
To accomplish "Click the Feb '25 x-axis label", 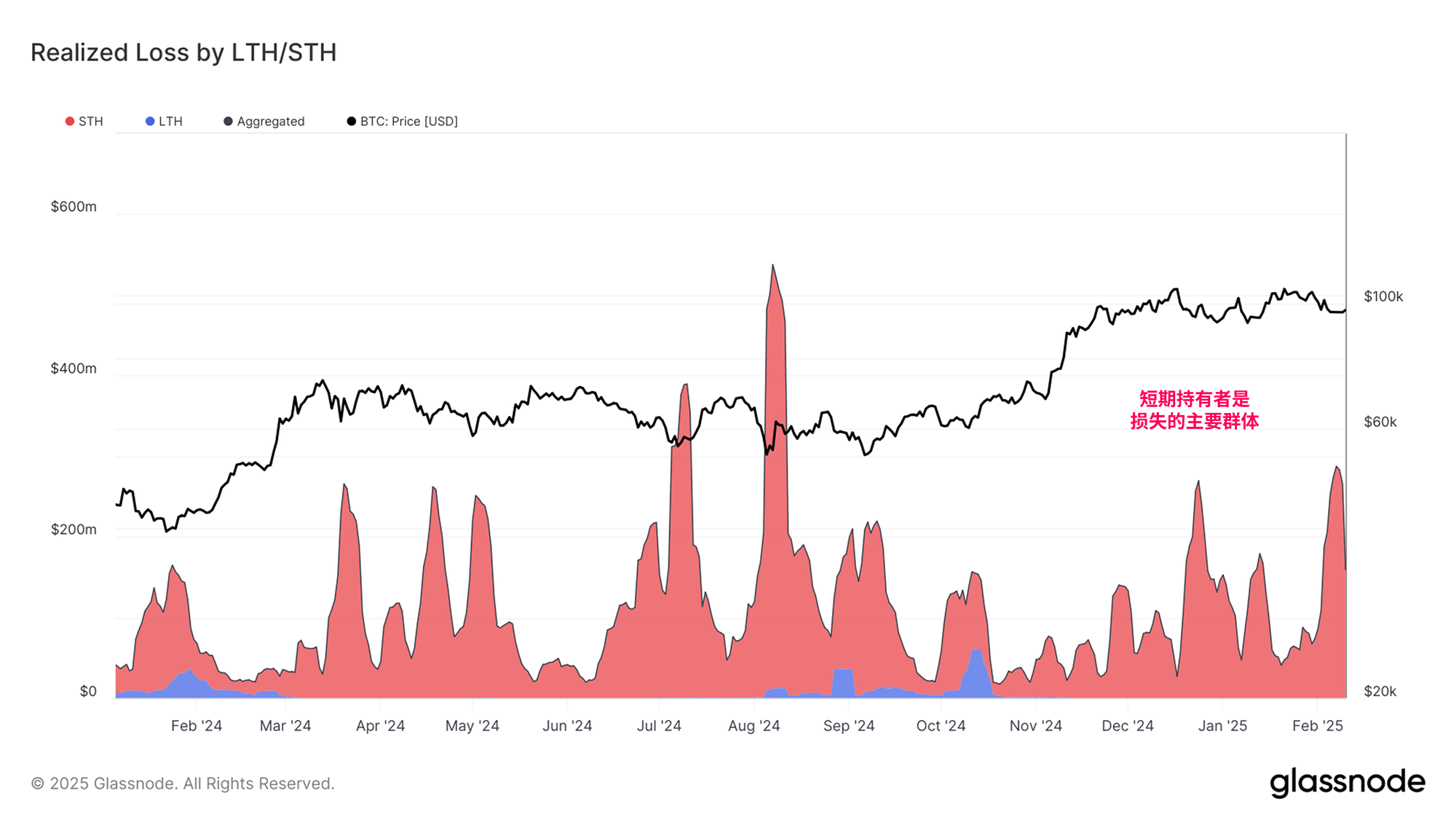I will point(1317,726).
